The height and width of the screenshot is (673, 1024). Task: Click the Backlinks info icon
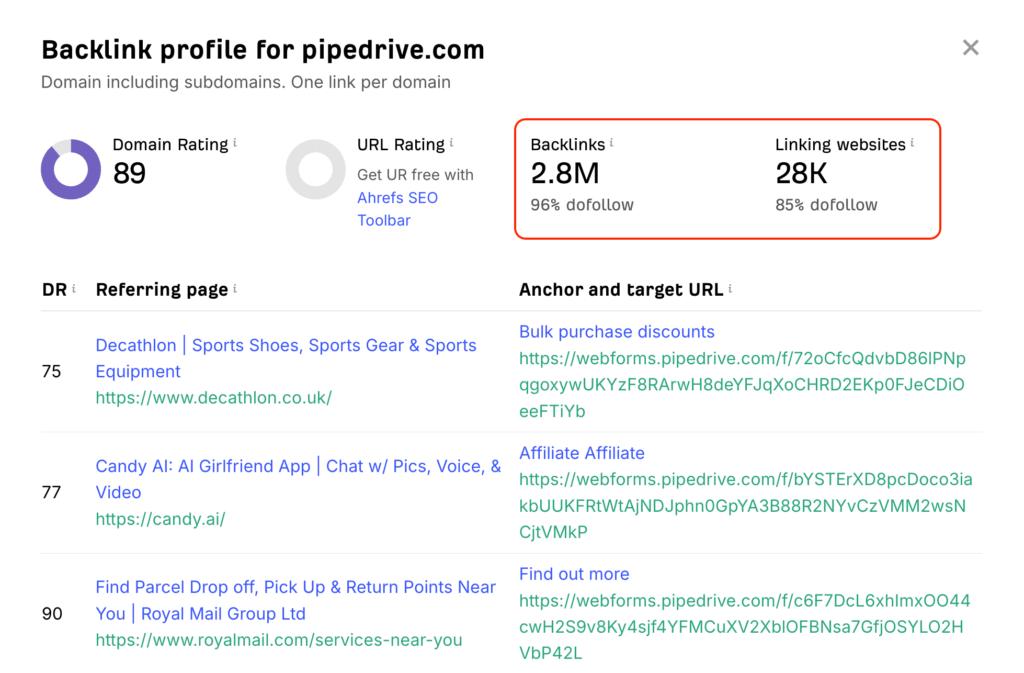tap(611, 142)
